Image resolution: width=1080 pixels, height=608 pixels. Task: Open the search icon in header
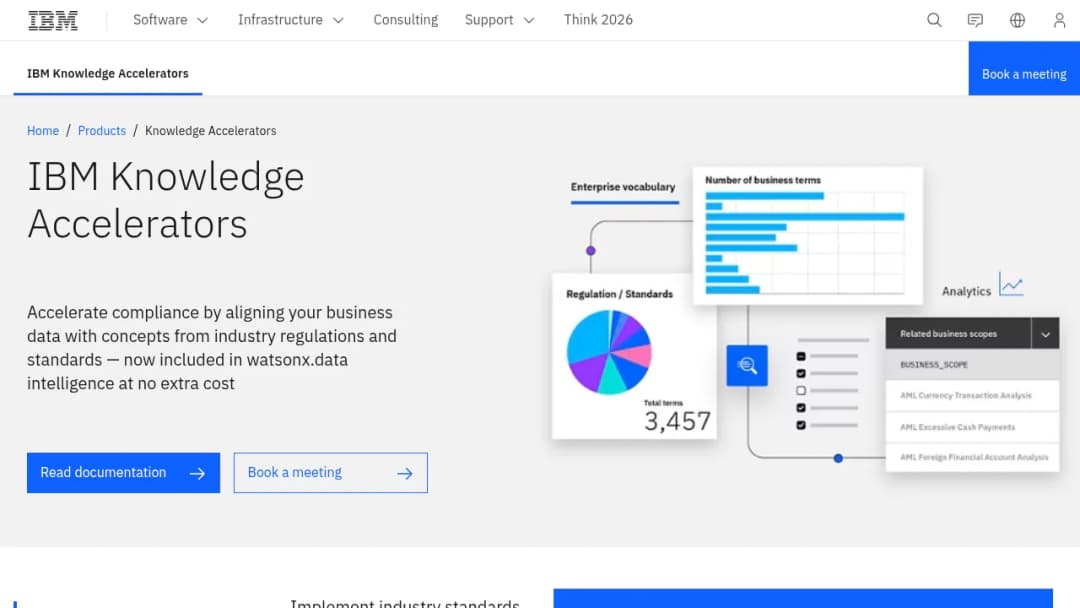coord(934,20)
